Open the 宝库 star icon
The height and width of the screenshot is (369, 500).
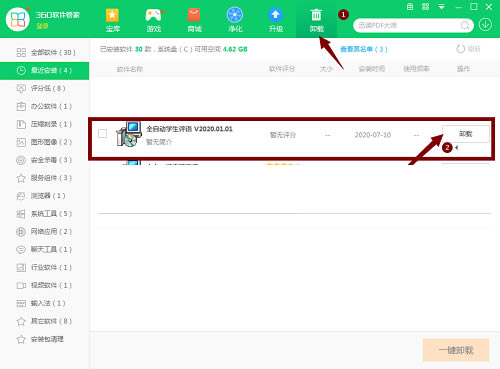tap(112, 15)
